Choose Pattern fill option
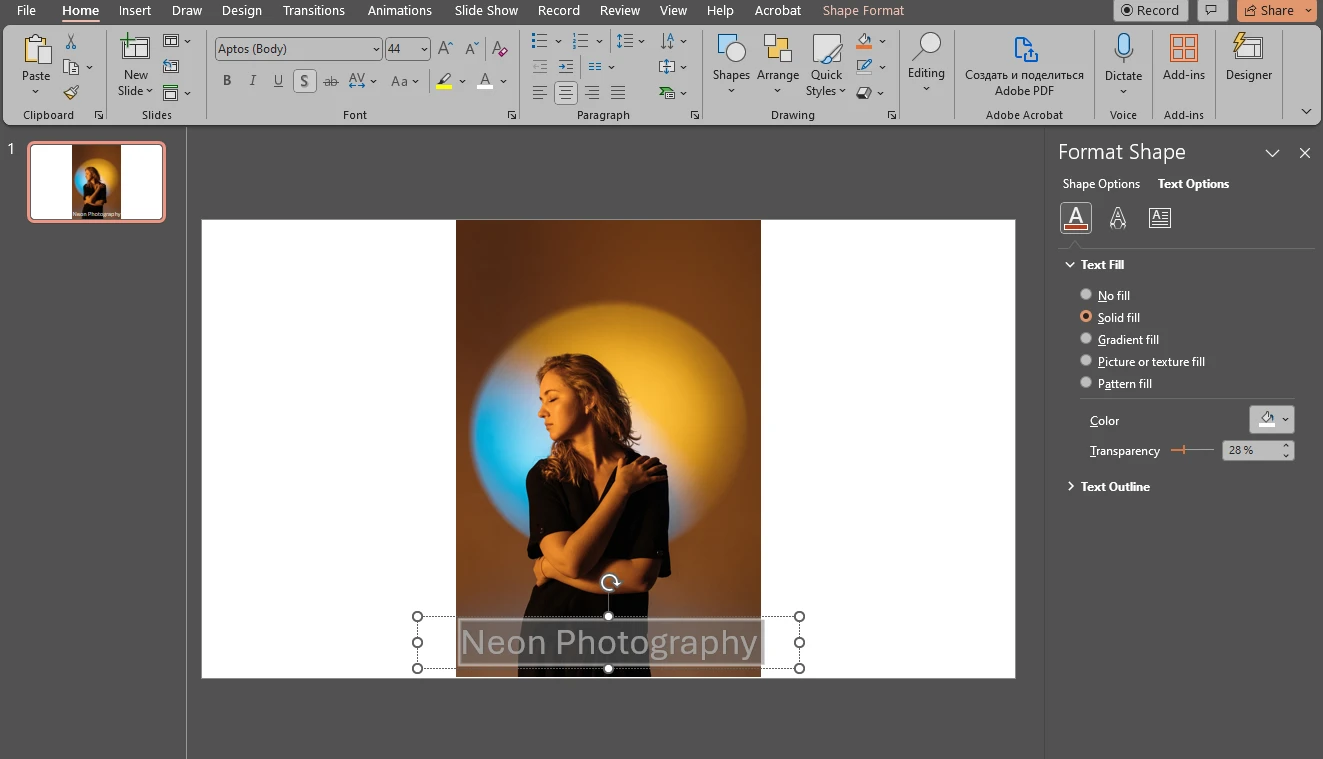Screen dimensions: 1323x759 point(1086,382)
